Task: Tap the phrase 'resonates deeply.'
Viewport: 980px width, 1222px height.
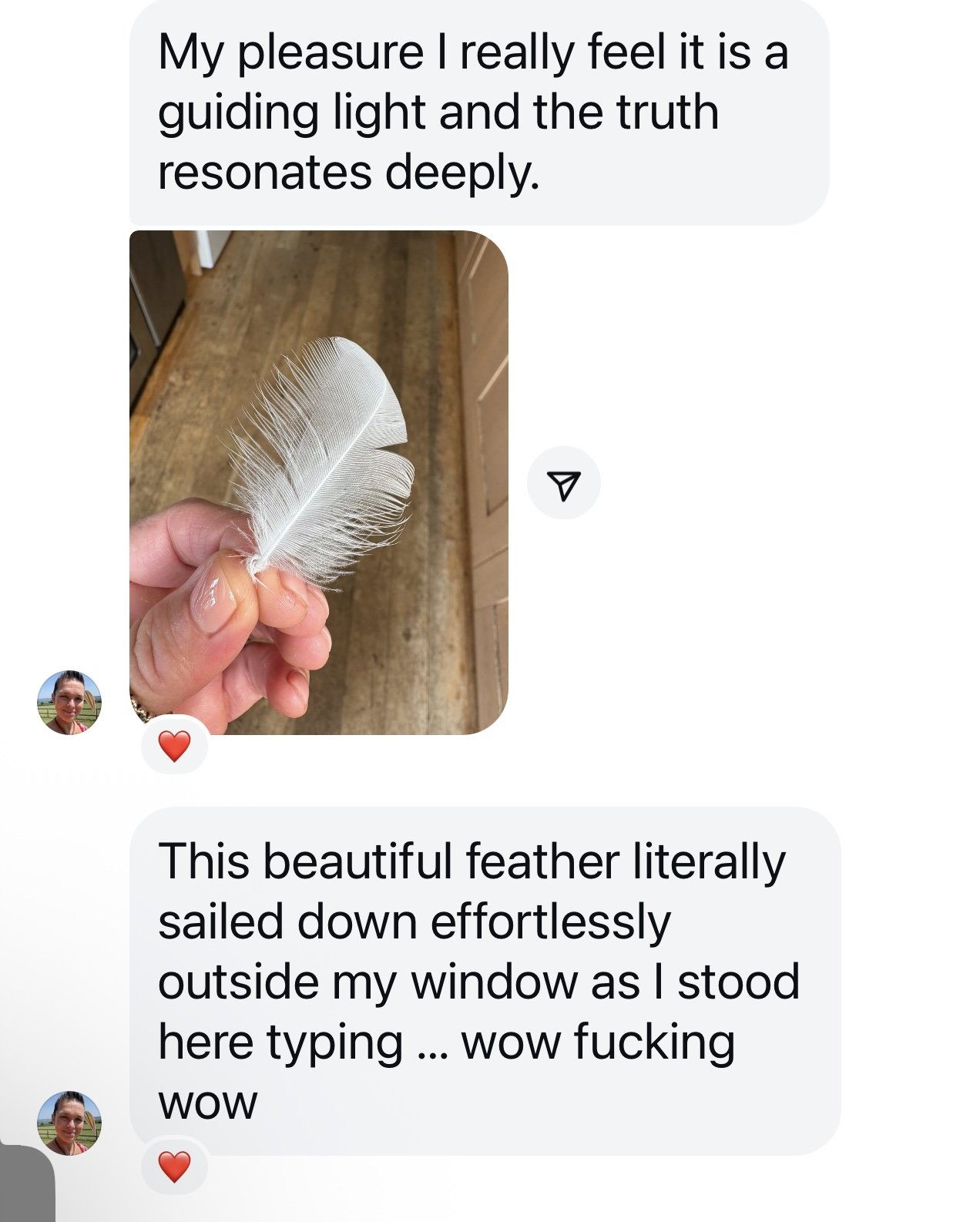Action: pyautogui.click(x=348, y=173)
